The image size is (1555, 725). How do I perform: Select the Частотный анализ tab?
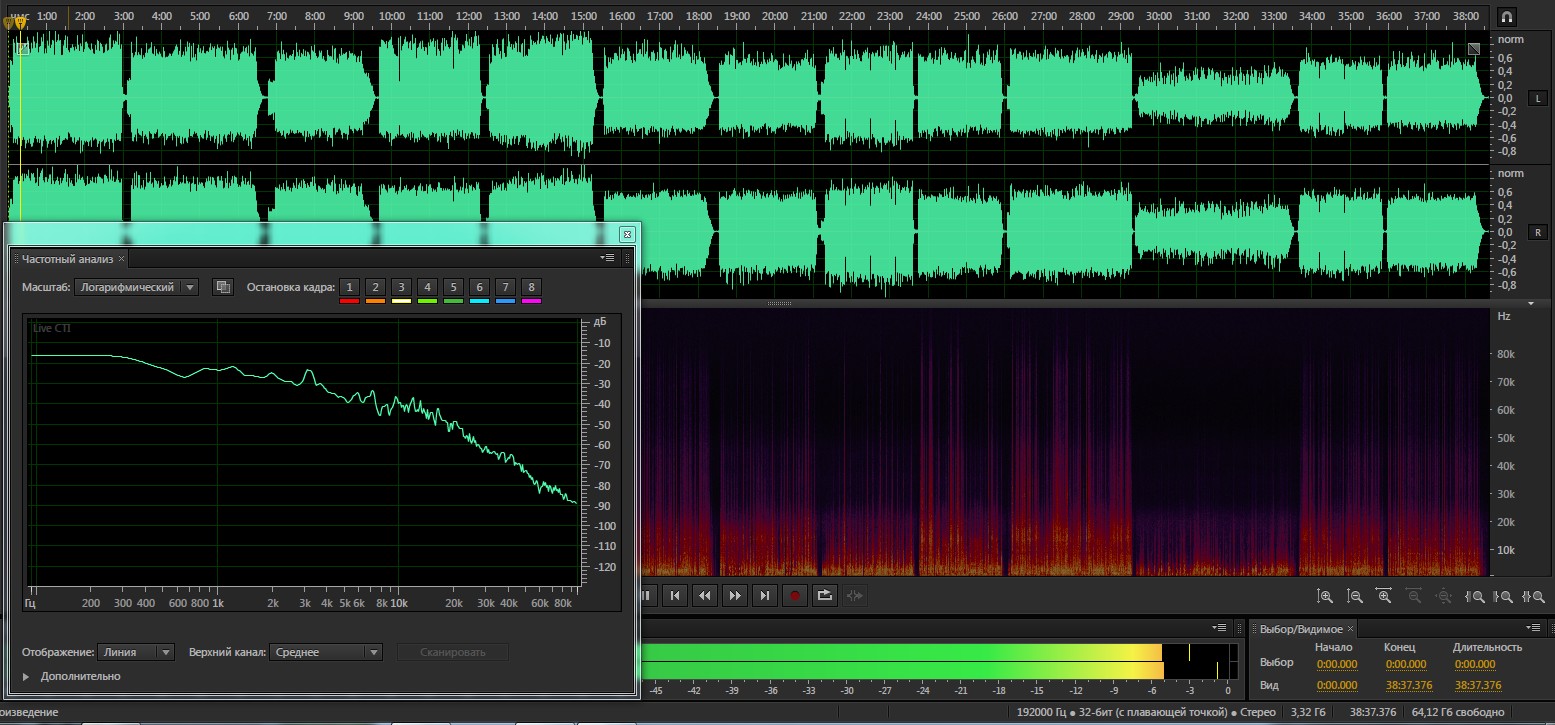pyautogui.click(x=69, y=258)
